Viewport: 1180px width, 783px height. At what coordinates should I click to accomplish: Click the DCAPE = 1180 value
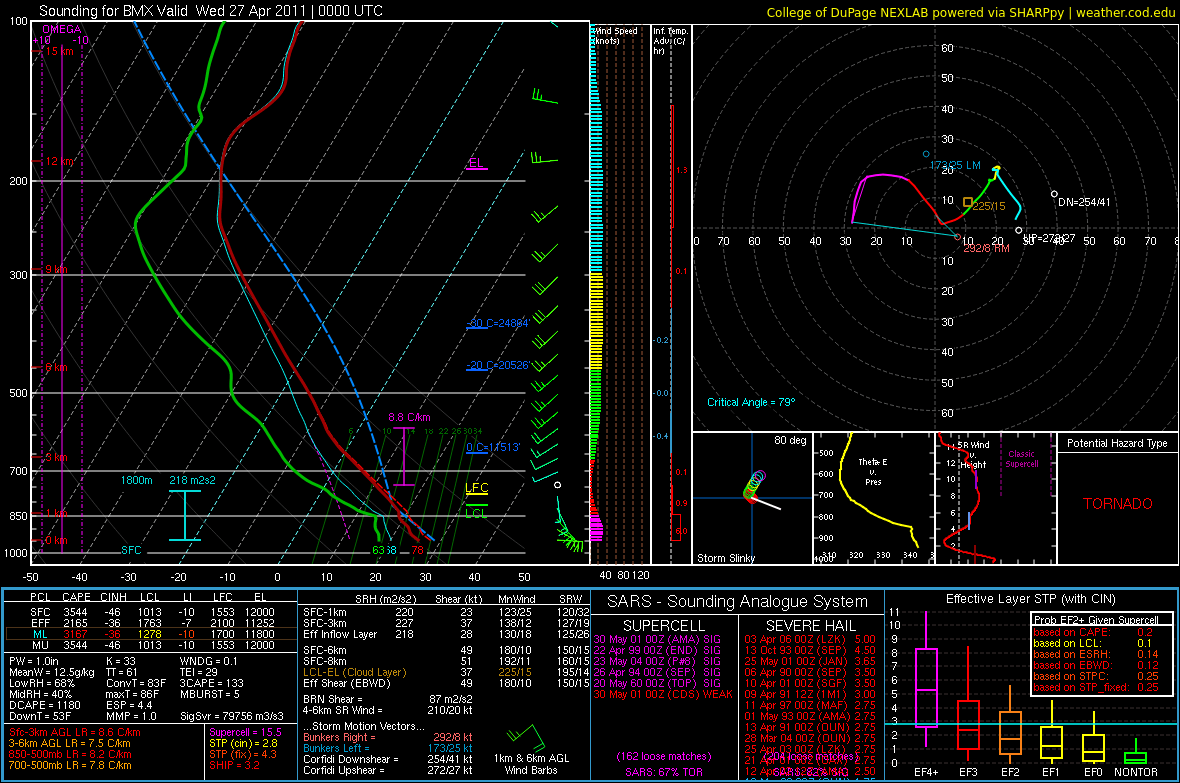44,705
